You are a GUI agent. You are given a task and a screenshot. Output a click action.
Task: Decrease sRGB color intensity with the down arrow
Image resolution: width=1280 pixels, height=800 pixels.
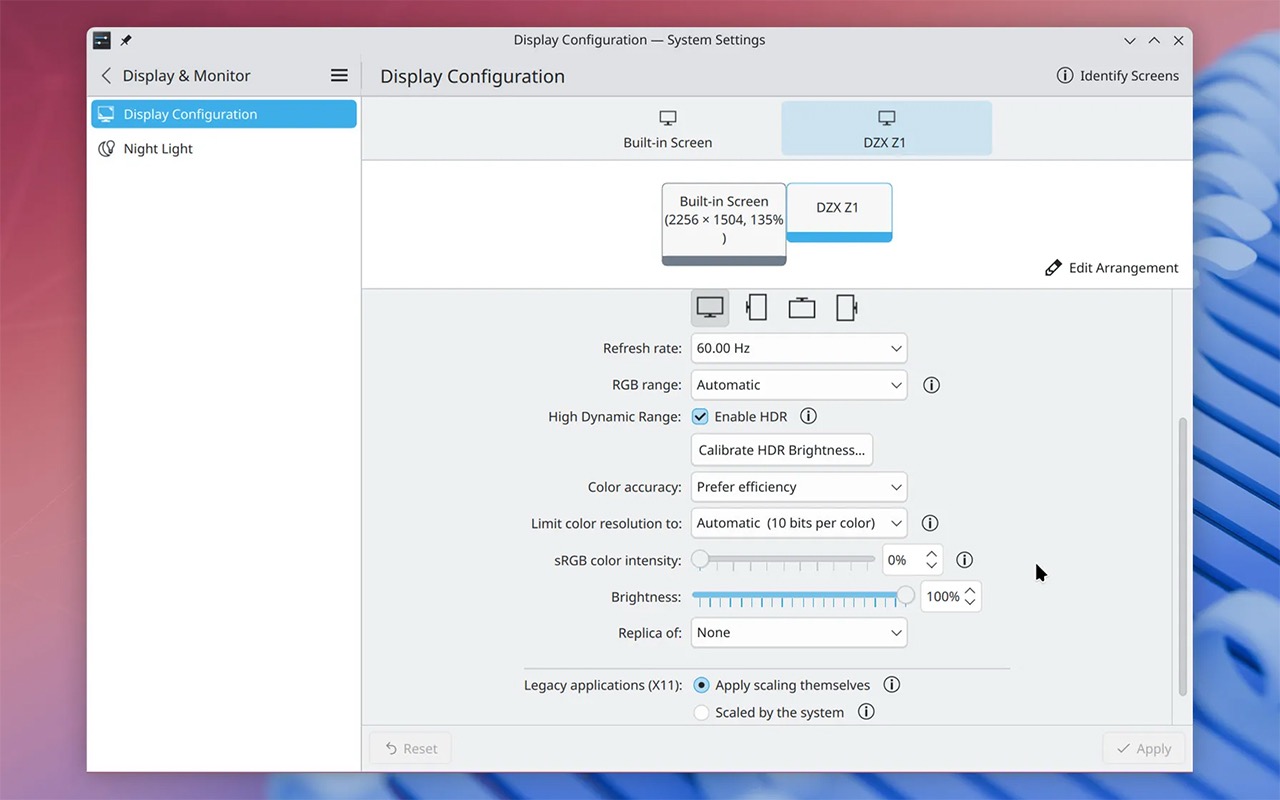[932, 566]
